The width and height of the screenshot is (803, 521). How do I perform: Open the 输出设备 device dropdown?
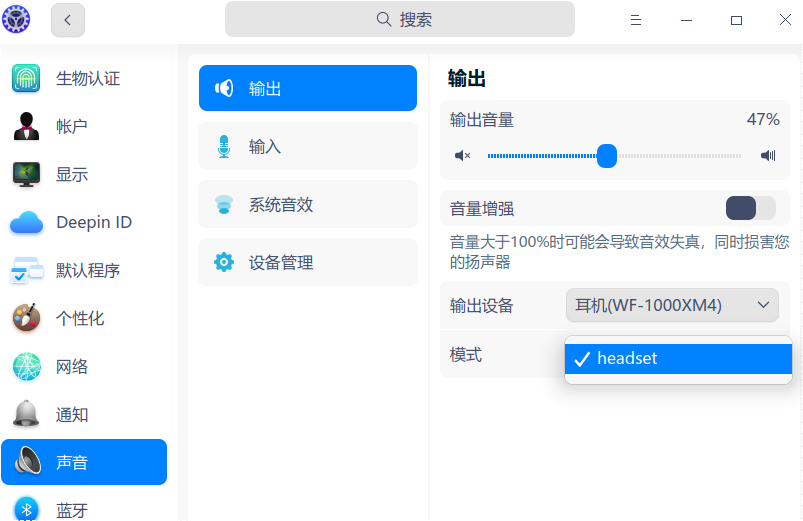click(672, 305)
